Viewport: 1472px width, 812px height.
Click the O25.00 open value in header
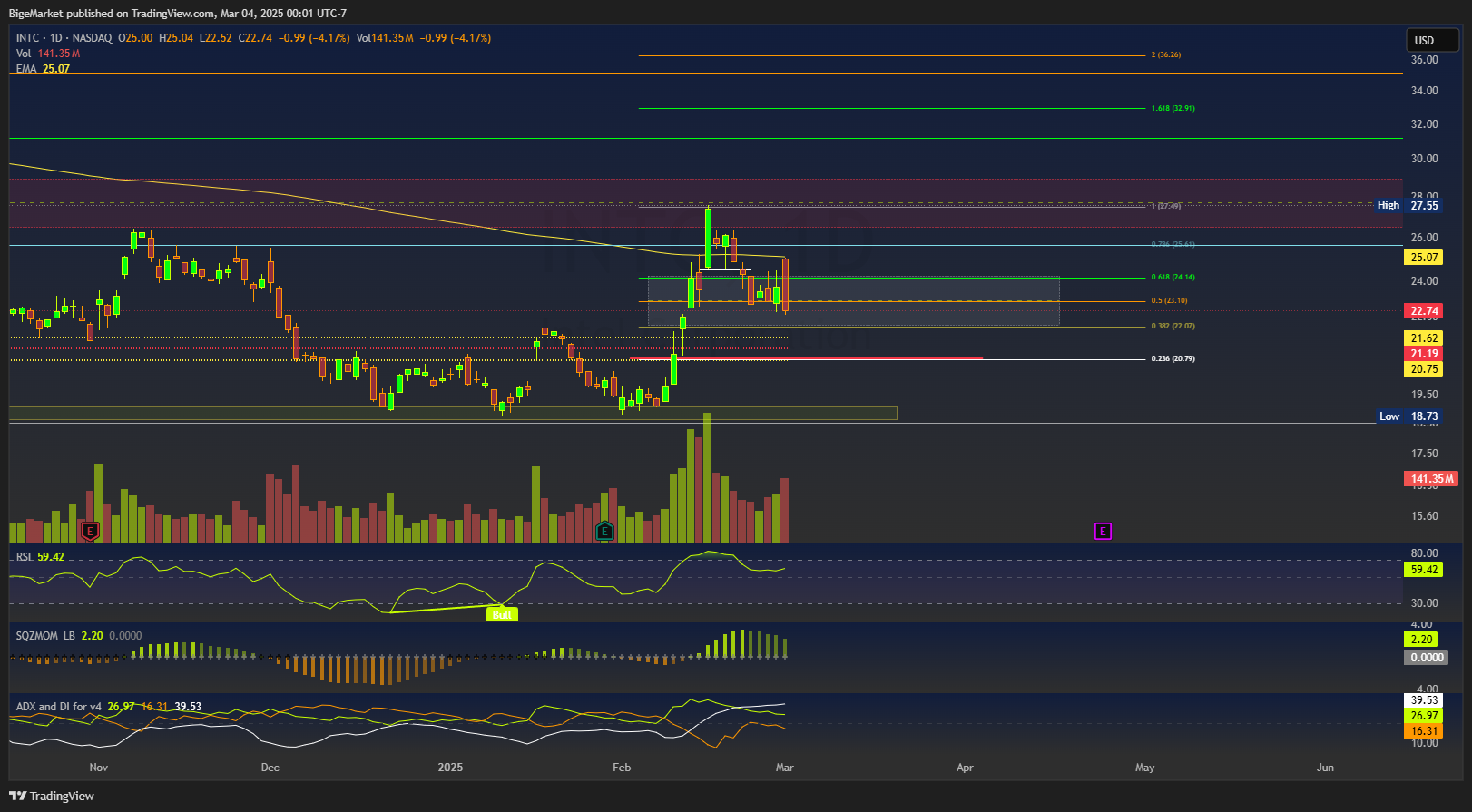[135, 38]
